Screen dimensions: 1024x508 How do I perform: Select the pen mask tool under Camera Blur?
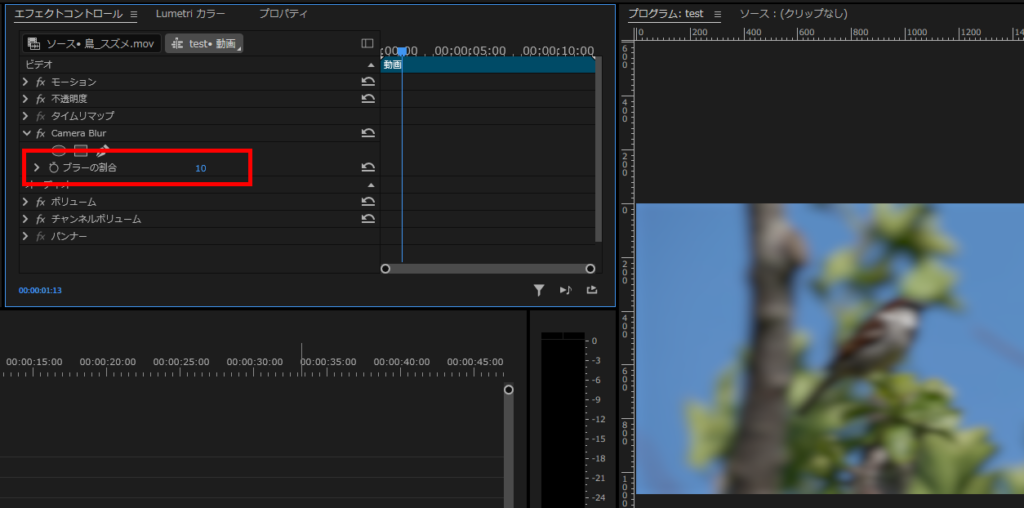coord(102,150)
